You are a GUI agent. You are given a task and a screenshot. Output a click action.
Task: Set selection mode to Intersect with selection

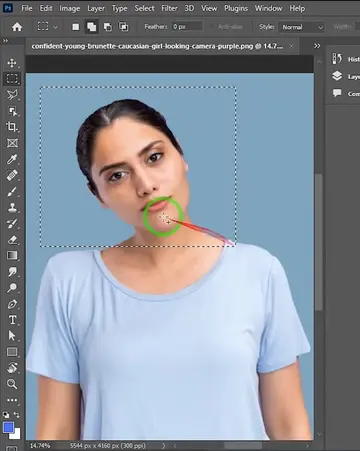point(124,27)
